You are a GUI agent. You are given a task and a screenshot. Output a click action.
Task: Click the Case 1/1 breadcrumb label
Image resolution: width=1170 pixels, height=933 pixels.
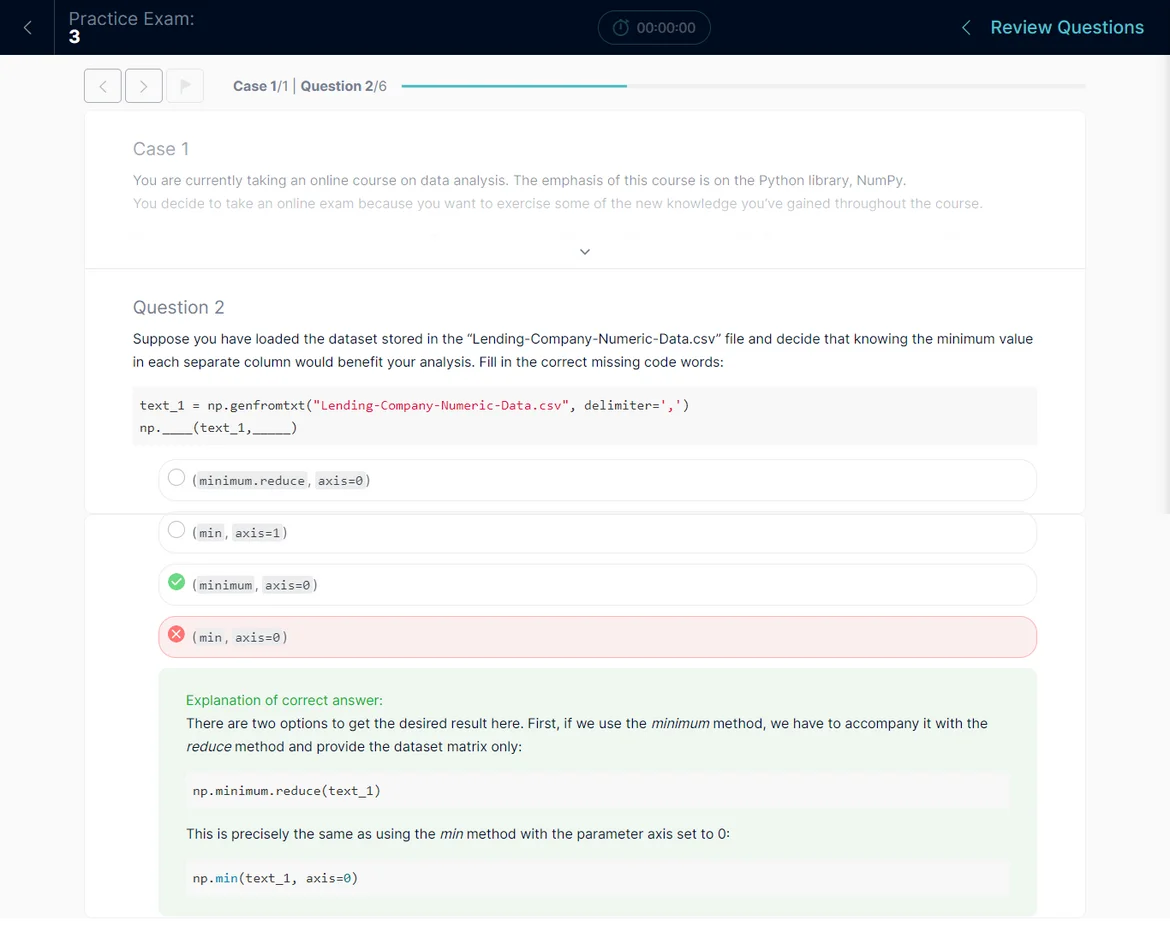click(x=260, y=86)
